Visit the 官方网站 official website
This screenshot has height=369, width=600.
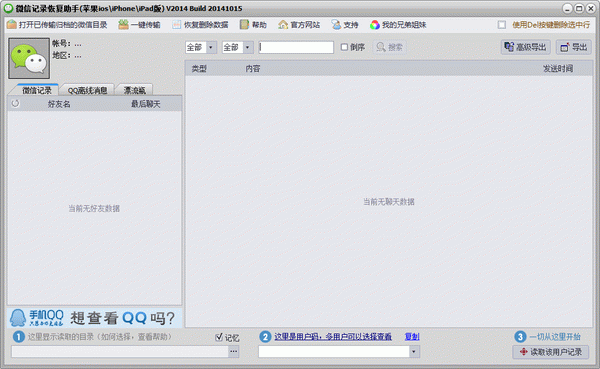pos(299,25)
